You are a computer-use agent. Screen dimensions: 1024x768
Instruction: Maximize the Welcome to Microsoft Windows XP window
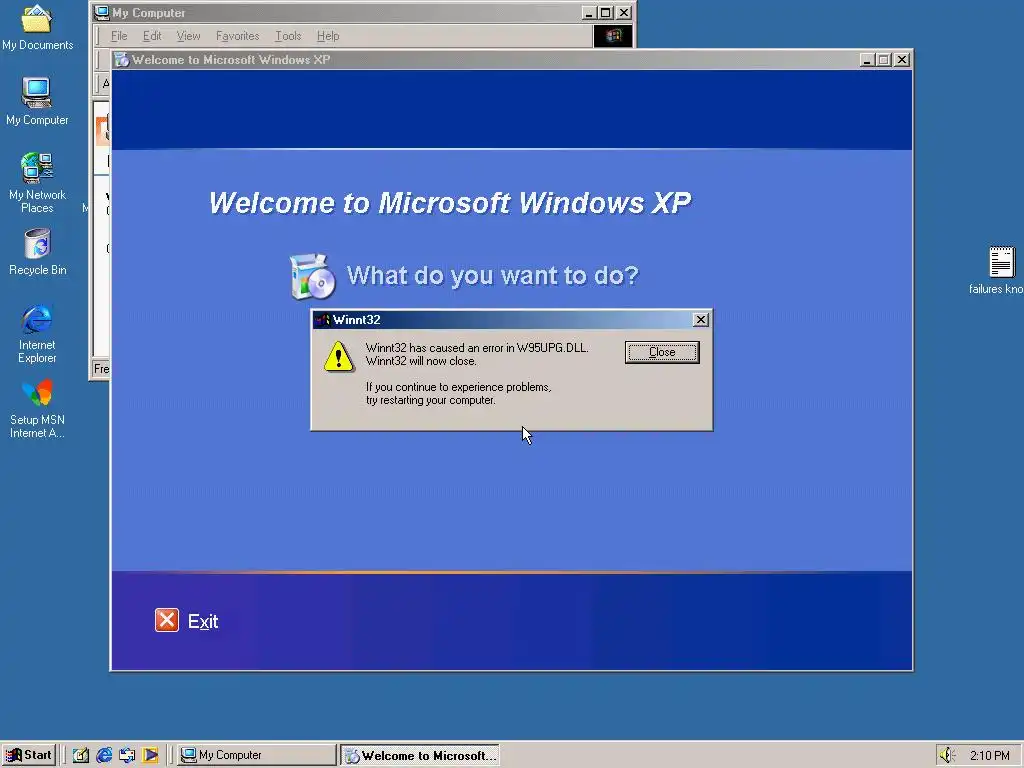(883, 59)
